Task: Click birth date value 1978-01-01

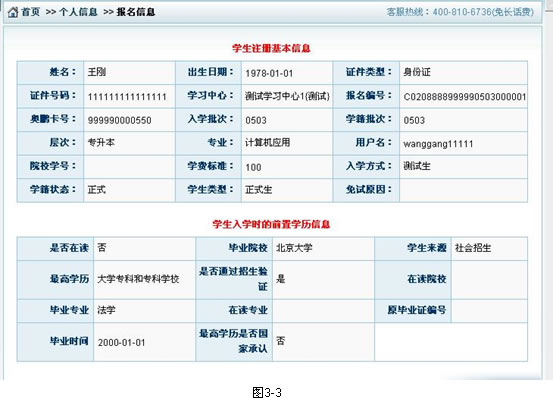Action: (x=269, y=73)
